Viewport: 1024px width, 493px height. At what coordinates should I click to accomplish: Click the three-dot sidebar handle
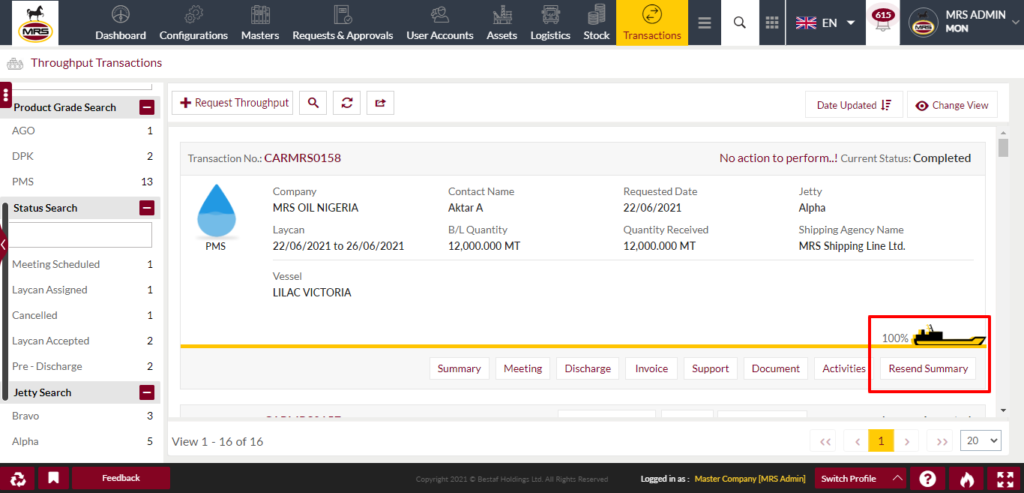(6, 95)
